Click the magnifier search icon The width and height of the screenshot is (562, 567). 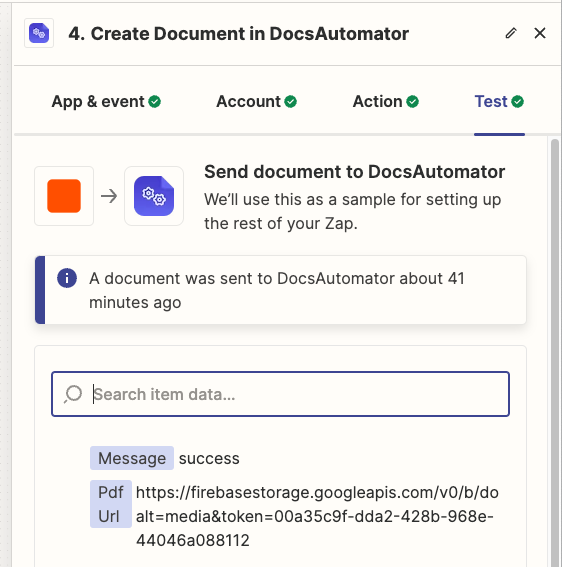coord(73,394)
